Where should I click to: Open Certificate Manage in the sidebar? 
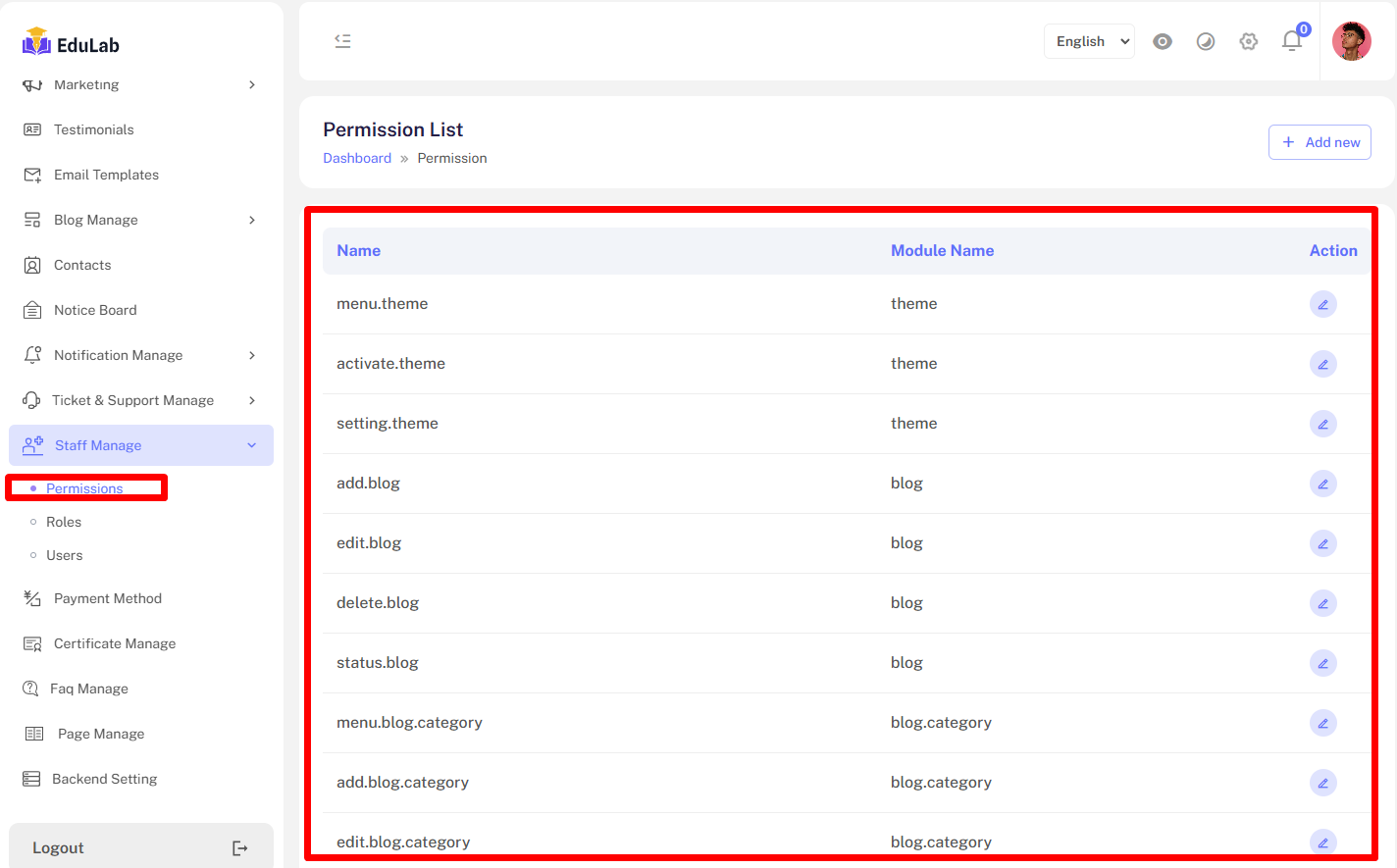pos(115,643)
